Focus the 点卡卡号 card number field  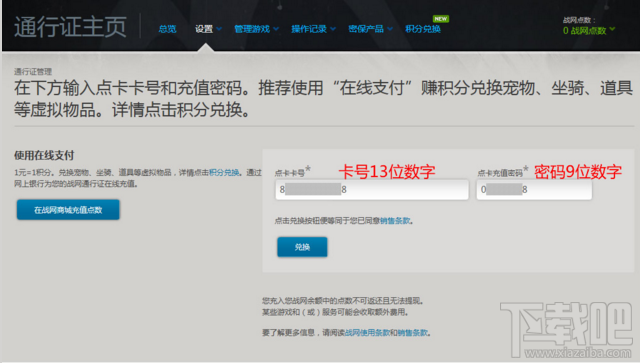(x=372, y=189)
